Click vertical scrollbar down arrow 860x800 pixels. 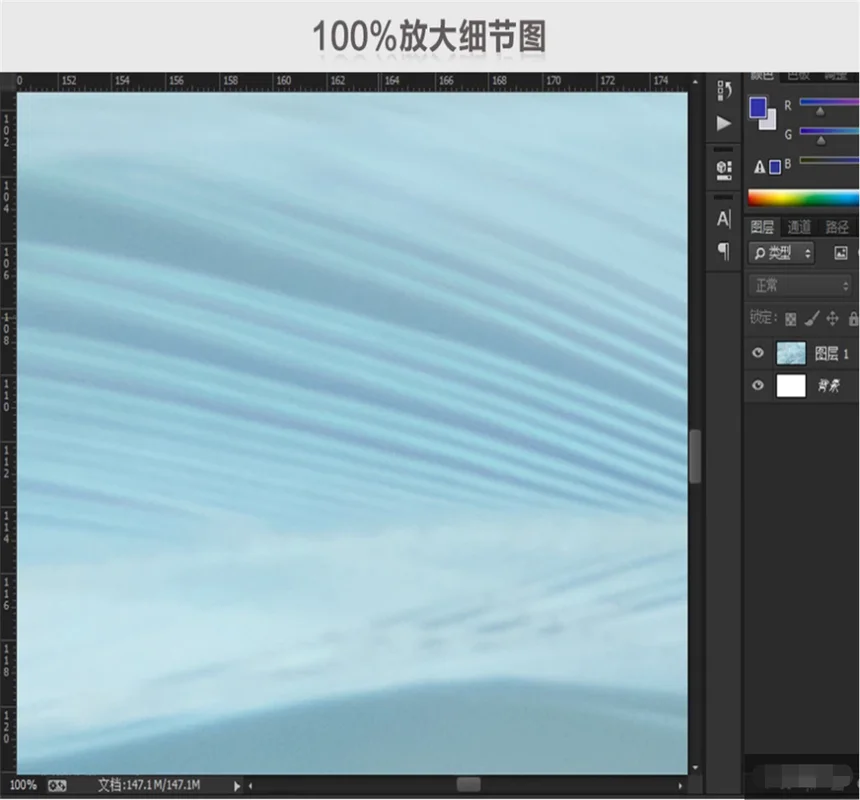pyautogui.click(x=695, y=768)
